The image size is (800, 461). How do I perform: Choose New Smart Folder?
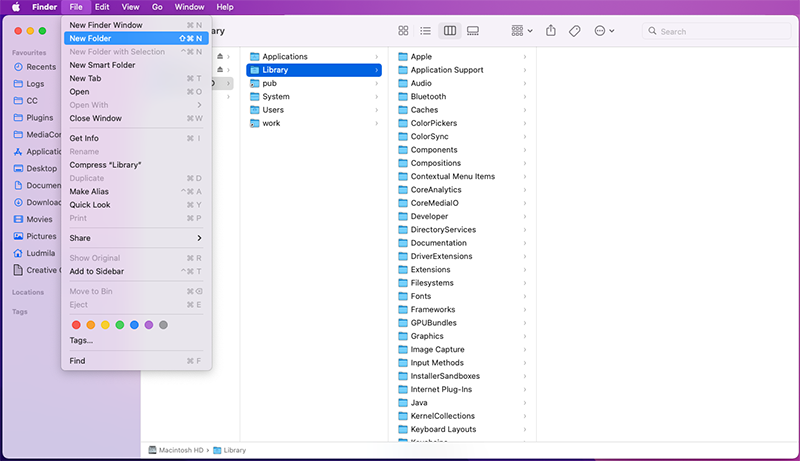pyautogui.click(x=136, y=65)
